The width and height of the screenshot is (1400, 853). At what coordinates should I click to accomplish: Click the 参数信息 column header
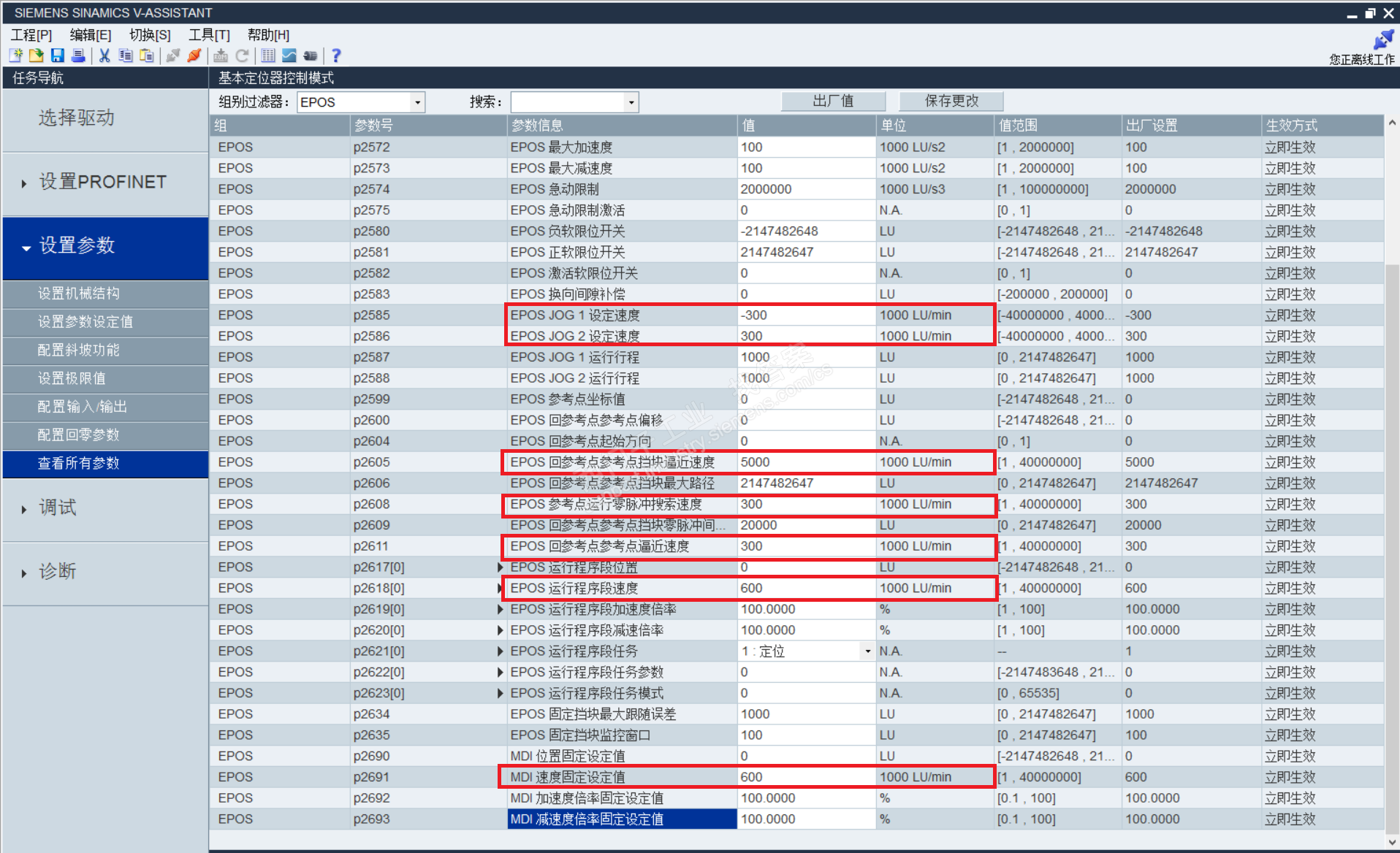click(623, 126)
